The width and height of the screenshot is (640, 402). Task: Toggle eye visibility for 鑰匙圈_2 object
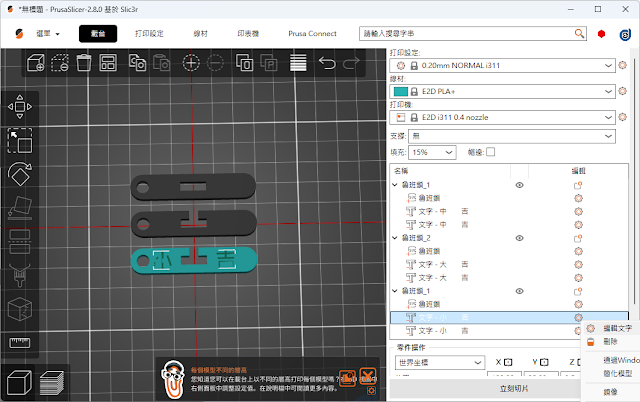519,238
